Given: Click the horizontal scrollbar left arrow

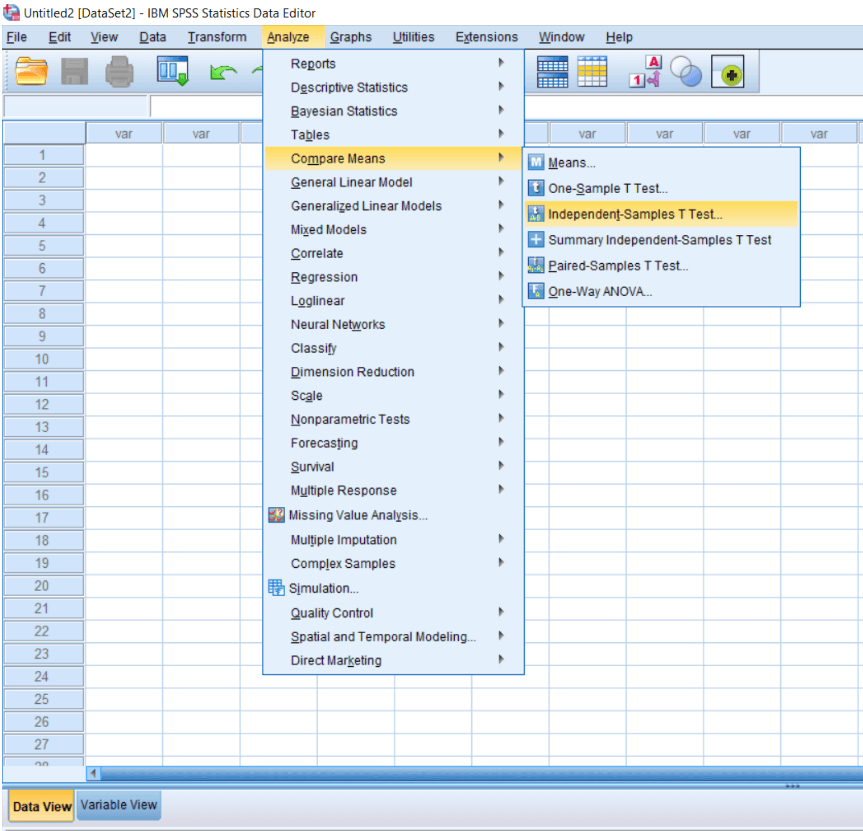Looking at the screenshot, I should (94, 773).
